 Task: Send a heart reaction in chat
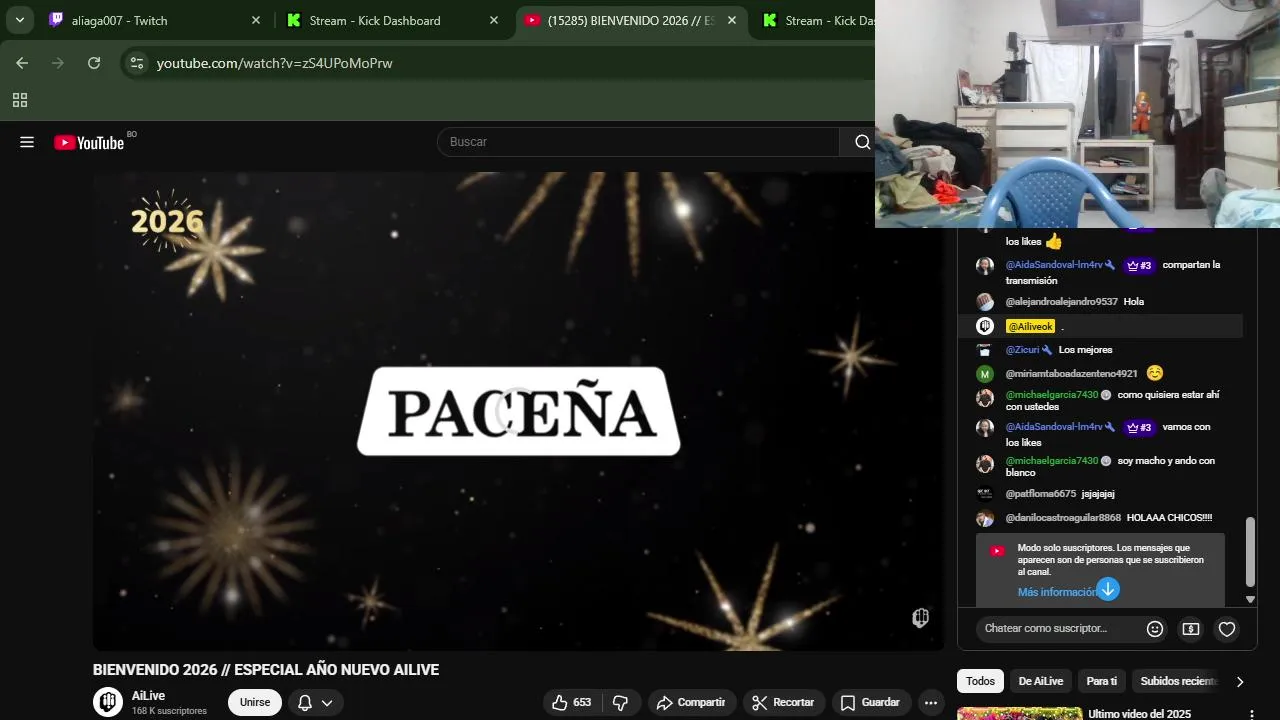1227,629
